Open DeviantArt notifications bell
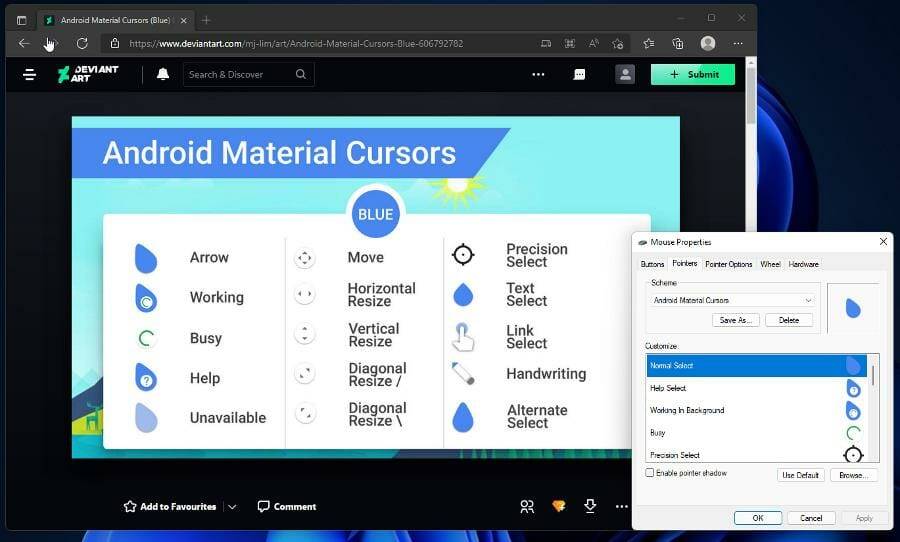 coord(163,74)
